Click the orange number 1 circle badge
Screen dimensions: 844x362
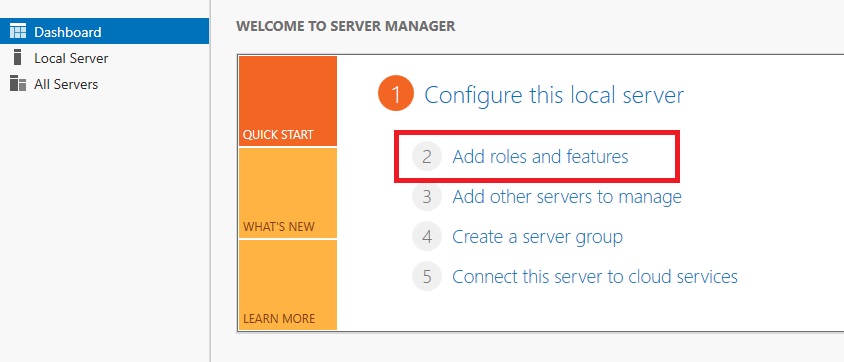point(396,95)
